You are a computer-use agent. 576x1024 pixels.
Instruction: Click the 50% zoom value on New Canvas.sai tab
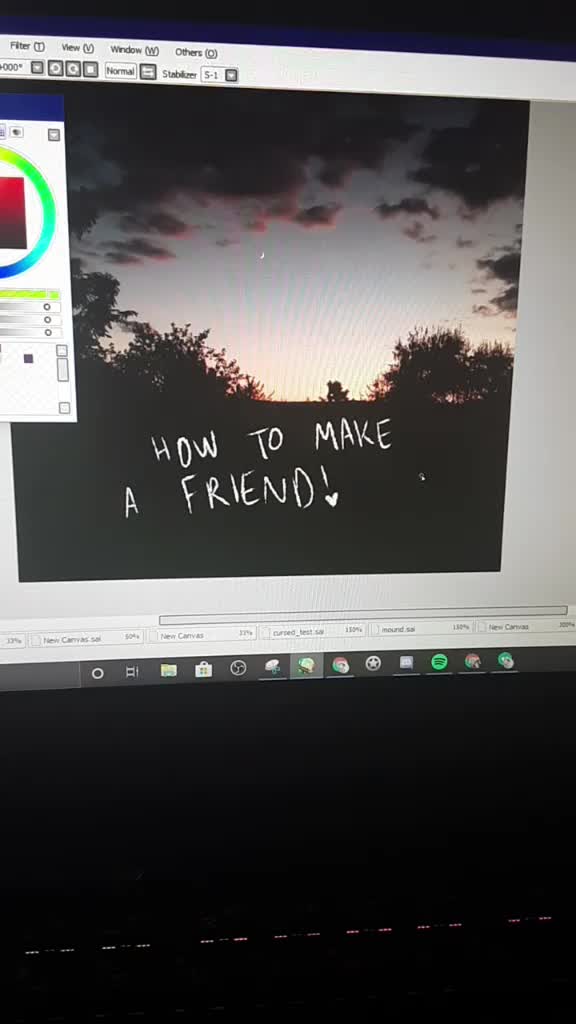click(133, 637)
